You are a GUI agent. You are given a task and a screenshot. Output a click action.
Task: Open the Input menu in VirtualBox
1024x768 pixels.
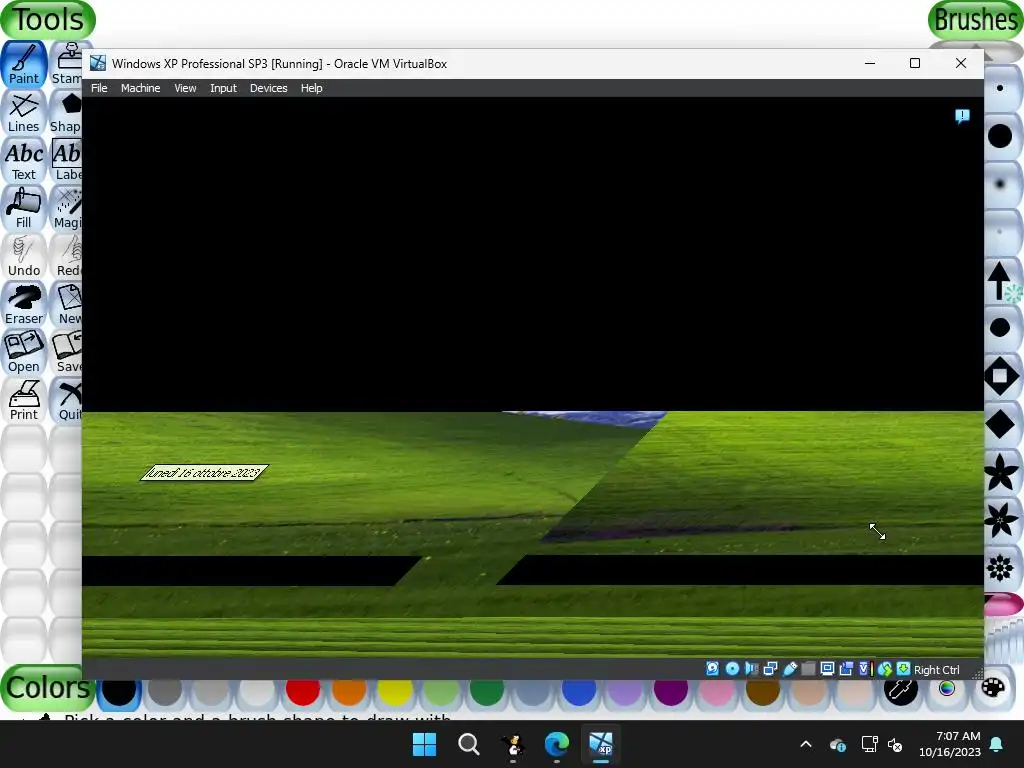coord(223,88)
